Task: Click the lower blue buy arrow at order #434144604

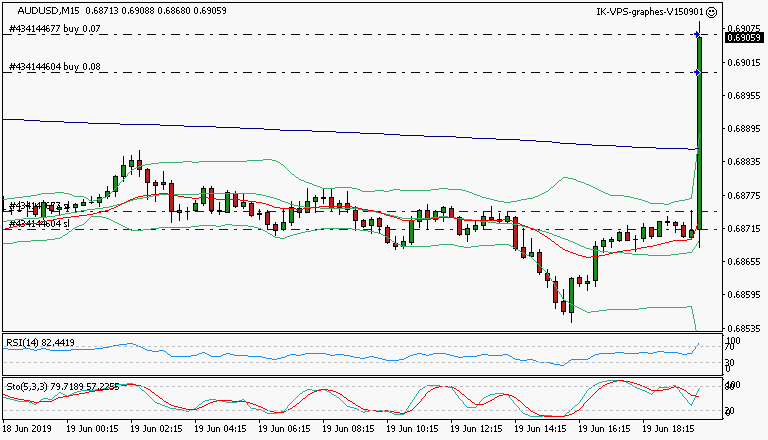Action: tap(697, 72)
